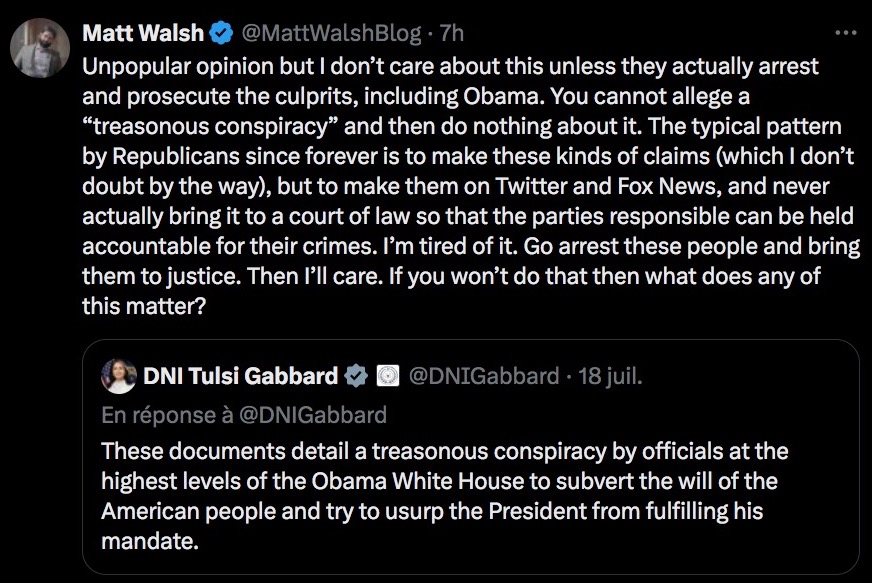Open @DNIGabbard mention in reply line
Image resolution: width=872 pixels, height=583 pixels.
[x=313, y=415]
